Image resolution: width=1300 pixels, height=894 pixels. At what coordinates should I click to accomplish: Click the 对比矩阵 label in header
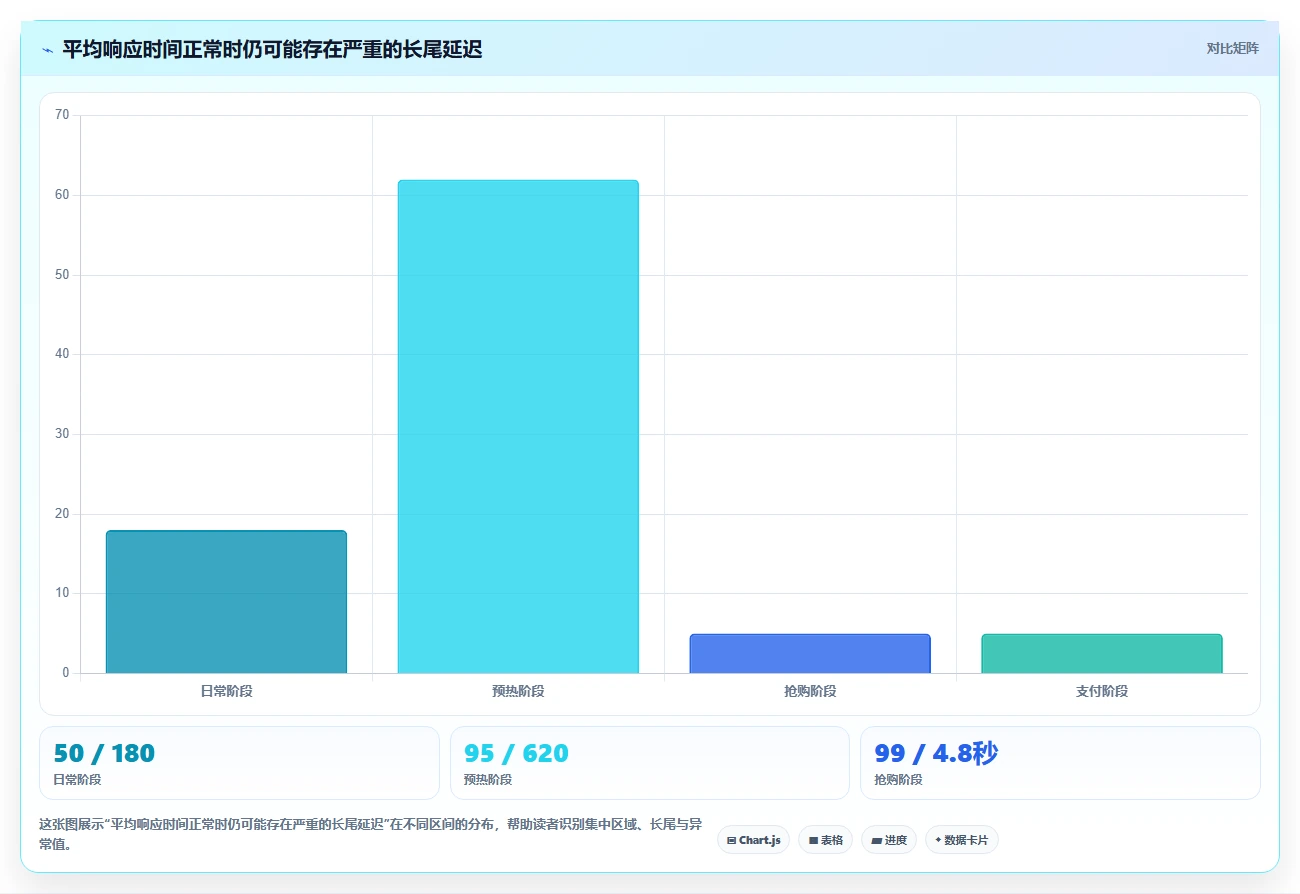pos(1232,48)
